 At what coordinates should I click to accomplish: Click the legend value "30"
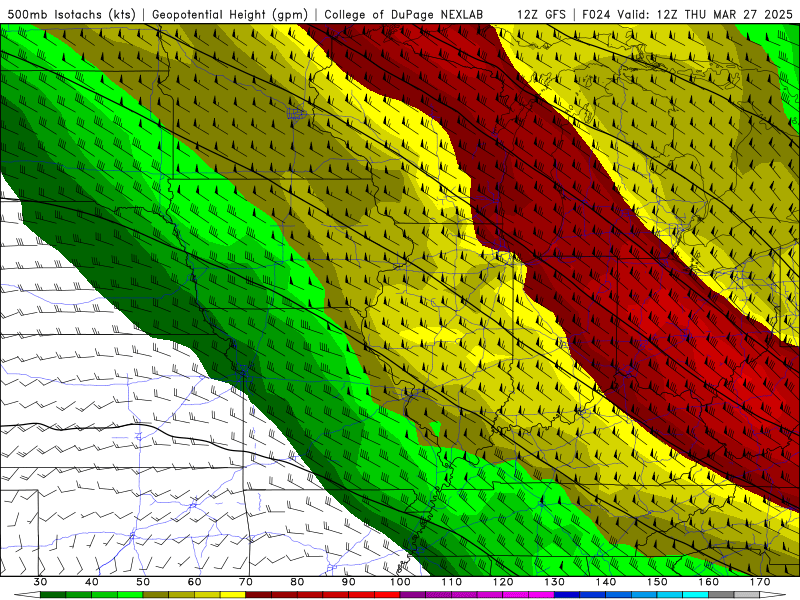pyautogui.click(x=40, y=582)
